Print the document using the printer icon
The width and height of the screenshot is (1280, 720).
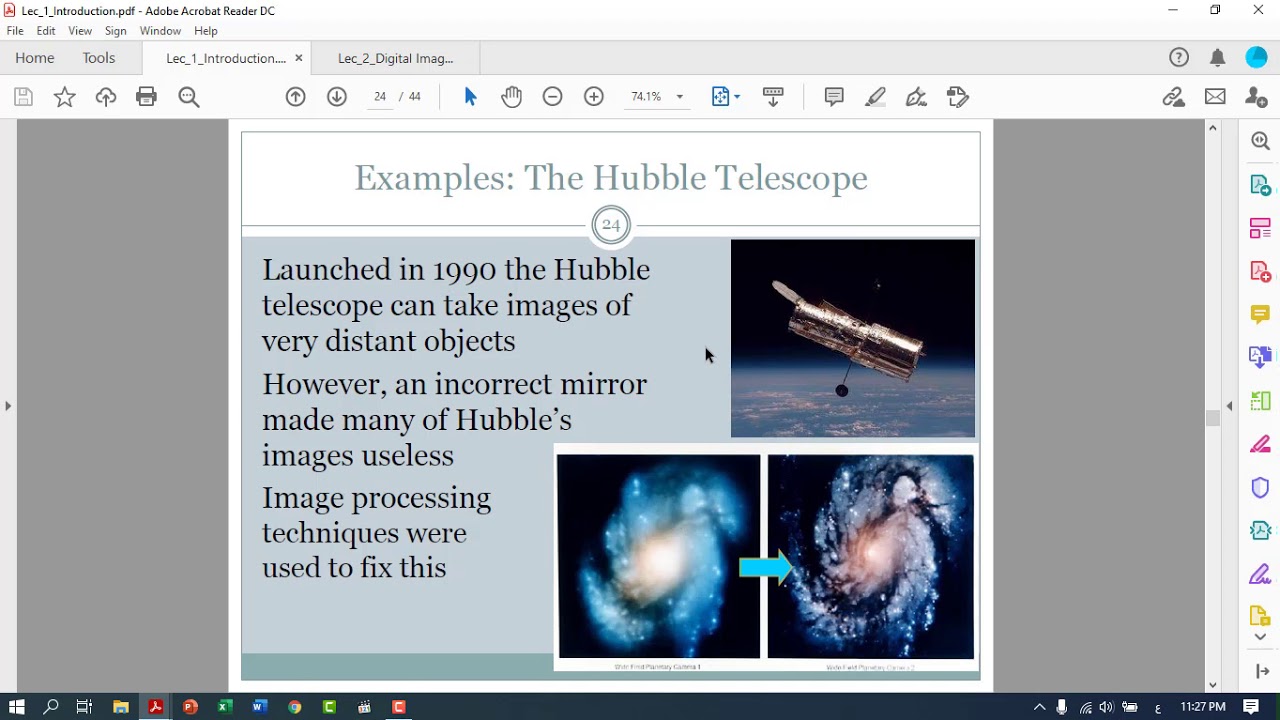tap(147, 97)
